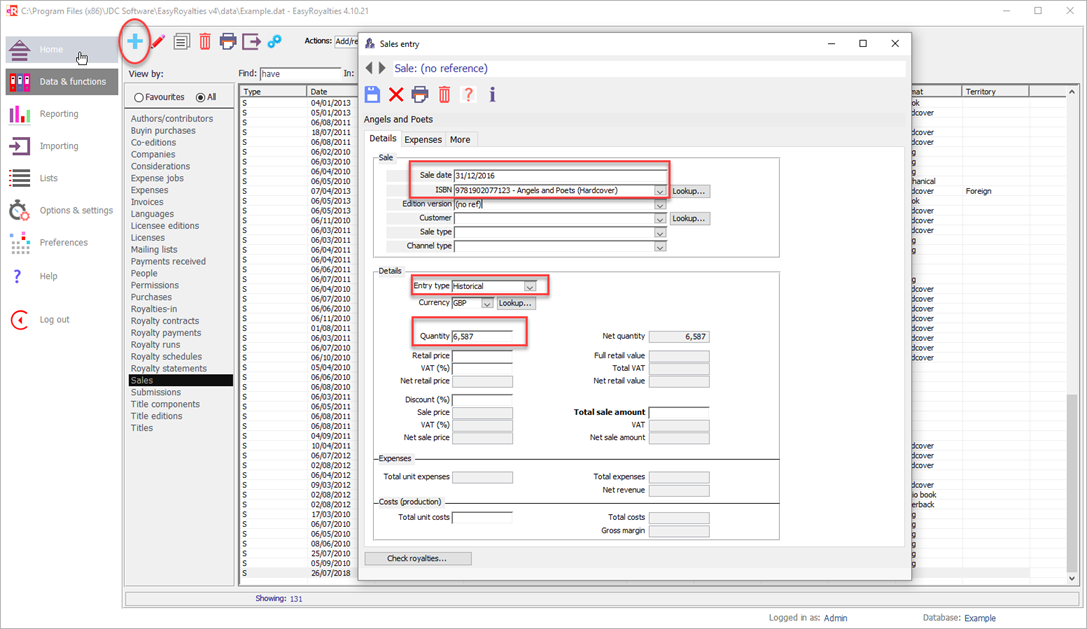This screenshot has width=1087, height=629.
Task: Expand the Customer dropdown
Action: click(659, 218)
